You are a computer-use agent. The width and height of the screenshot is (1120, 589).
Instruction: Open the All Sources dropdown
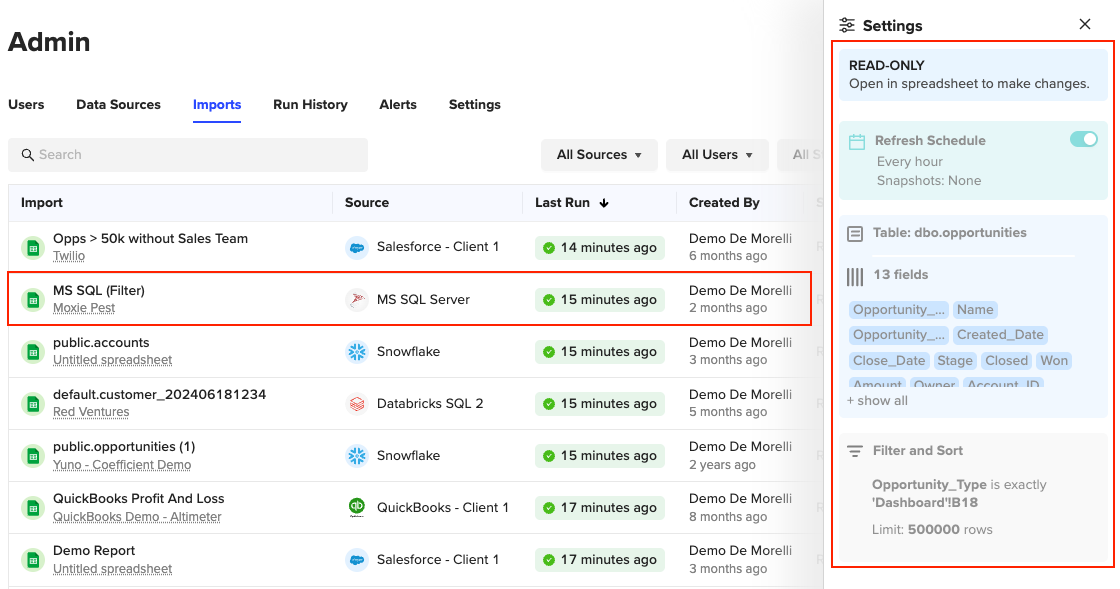(599, 155)
